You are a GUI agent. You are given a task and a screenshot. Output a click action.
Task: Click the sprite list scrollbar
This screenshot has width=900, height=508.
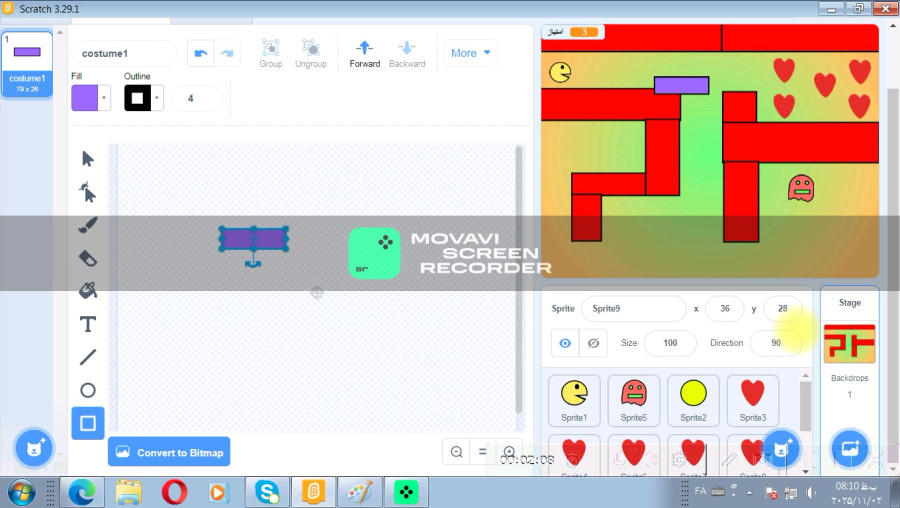click(805, 406)
